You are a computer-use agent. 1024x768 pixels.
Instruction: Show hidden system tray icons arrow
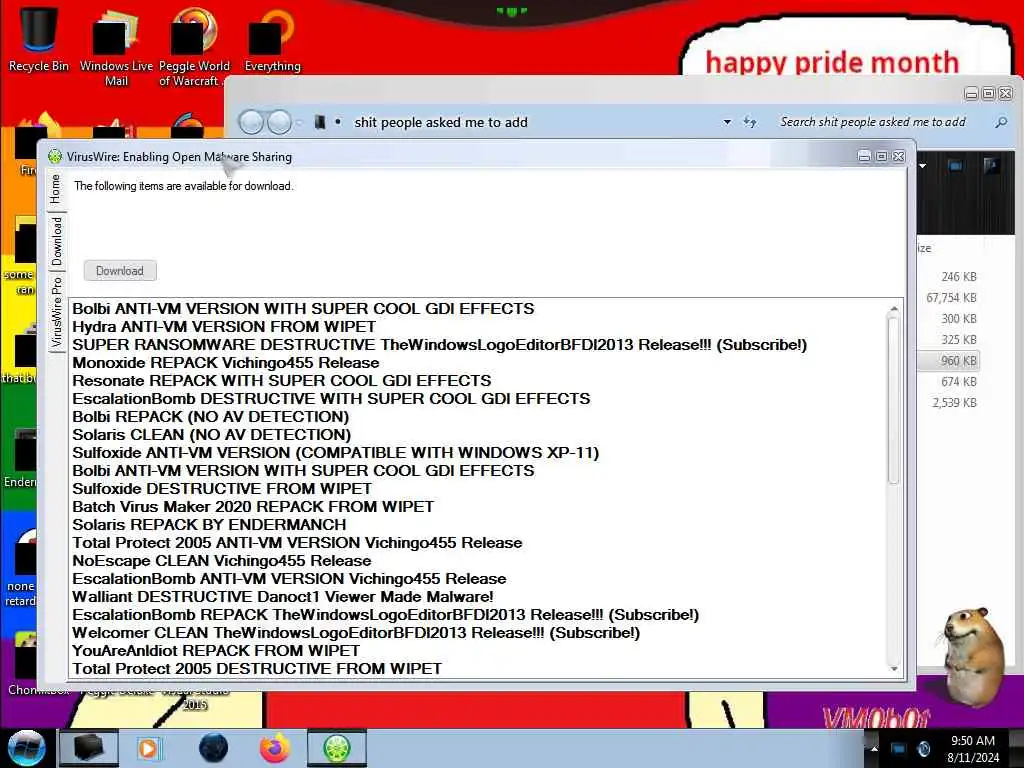(x=874, y=748)
